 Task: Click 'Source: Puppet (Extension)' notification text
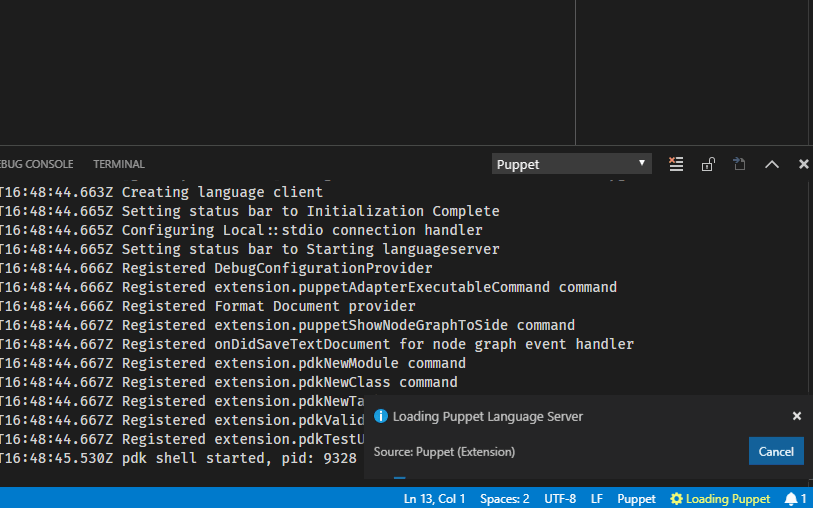pyautogui.click(x=444, y=452)
